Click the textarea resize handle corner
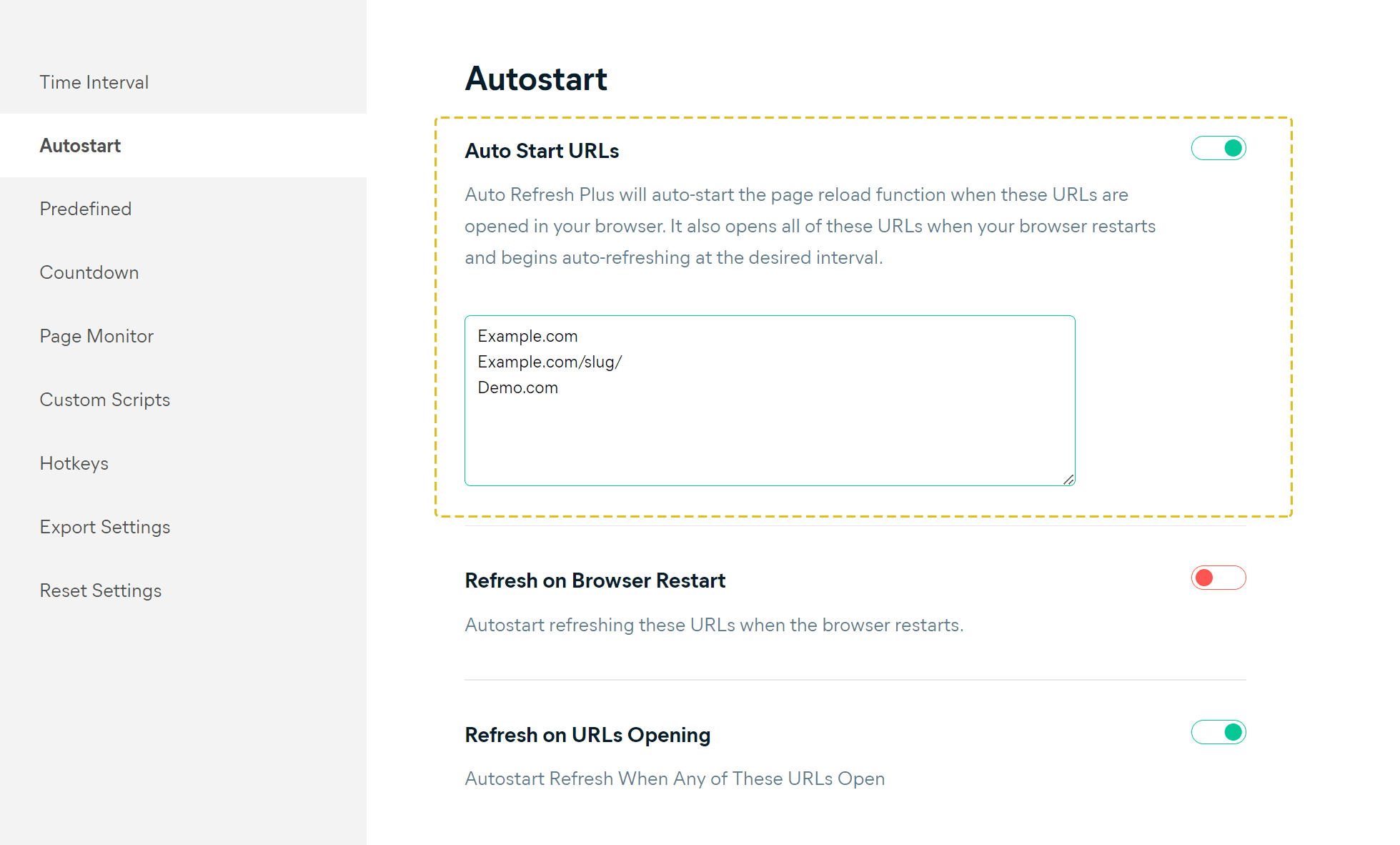The height and width of the screenshot is (845, 1400). click(x=1068, y=480)
